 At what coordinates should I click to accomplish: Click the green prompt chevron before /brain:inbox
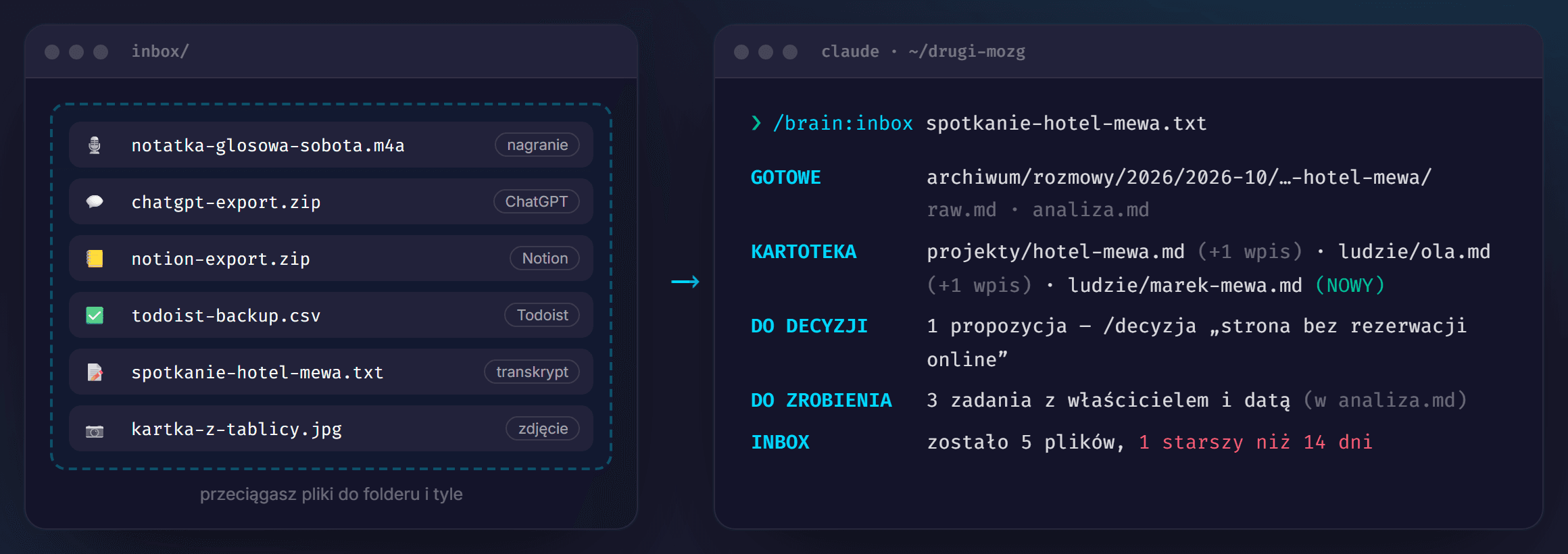(756, 123)
